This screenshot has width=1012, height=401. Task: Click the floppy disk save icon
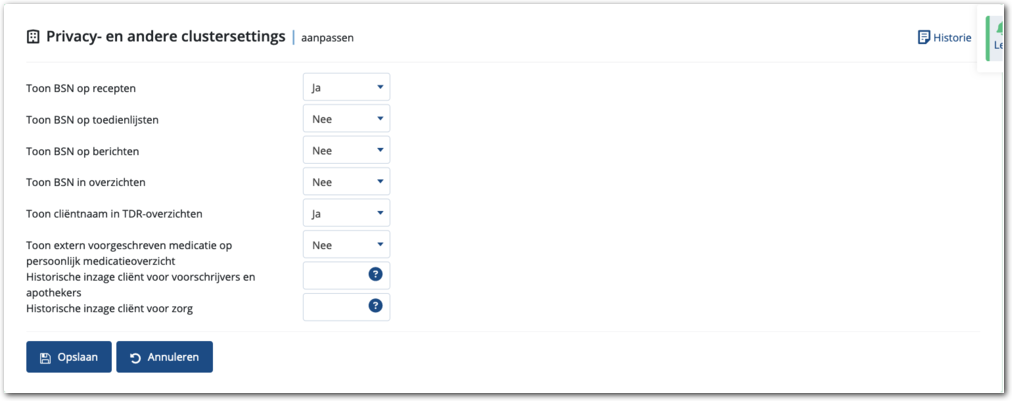click(45, 357)
